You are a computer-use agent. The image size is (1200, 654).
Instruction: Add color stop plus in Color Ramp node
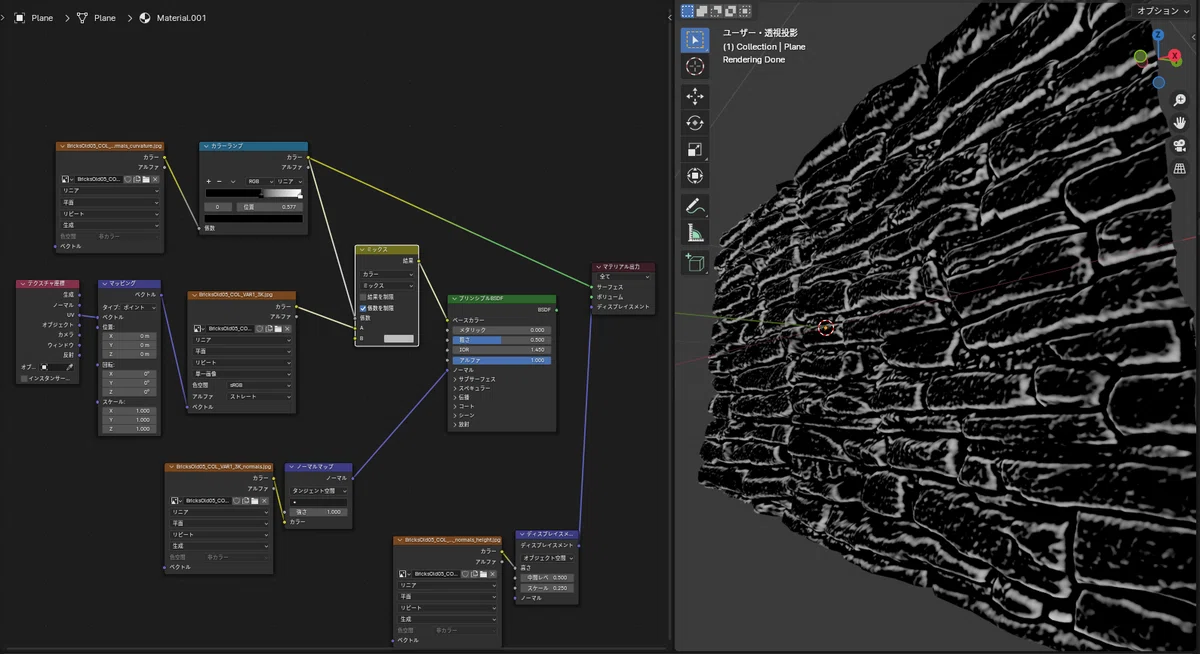click(x=208, y=181)
